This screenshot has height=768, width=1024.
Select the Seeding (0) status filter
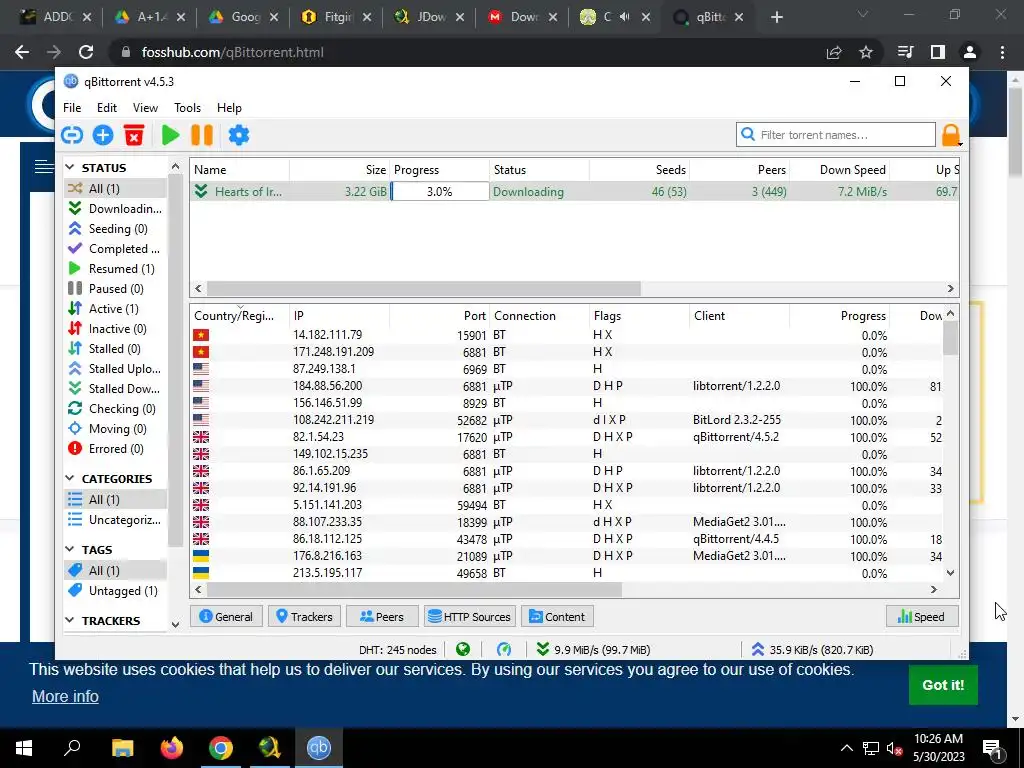[115, 229]
